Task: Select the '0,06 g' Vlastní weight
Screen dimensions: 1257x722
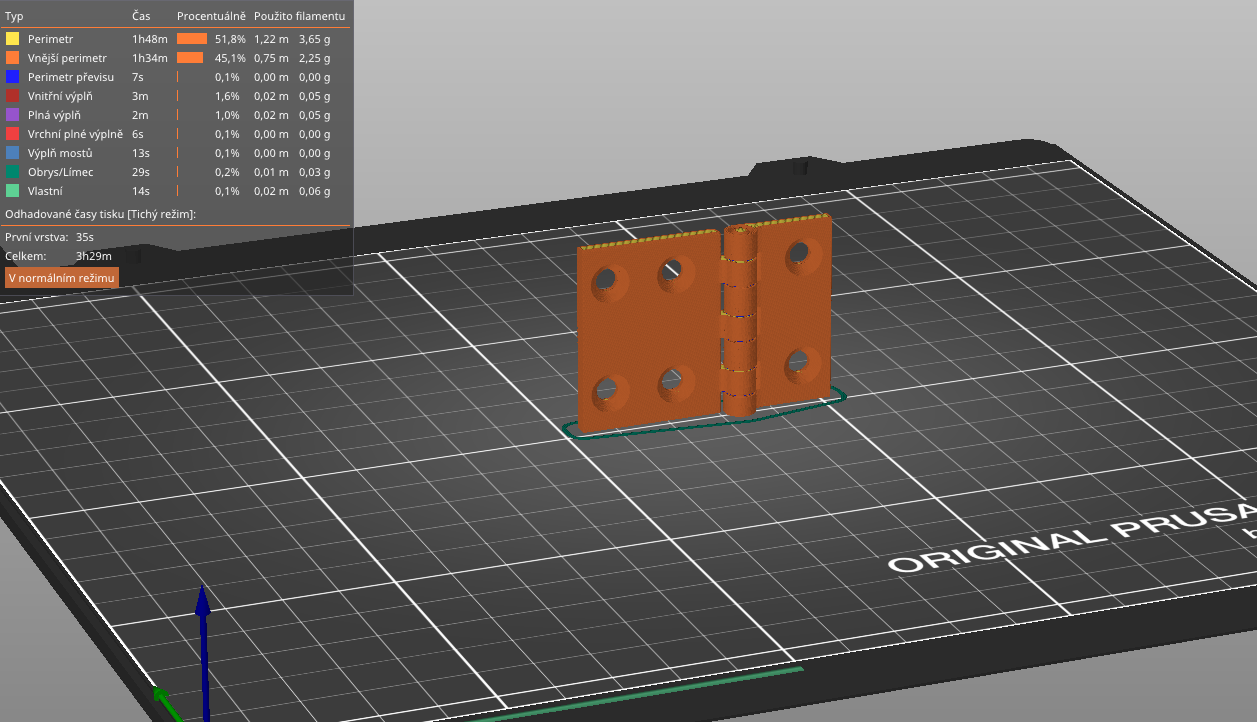Action: click(x=314, y=190)
